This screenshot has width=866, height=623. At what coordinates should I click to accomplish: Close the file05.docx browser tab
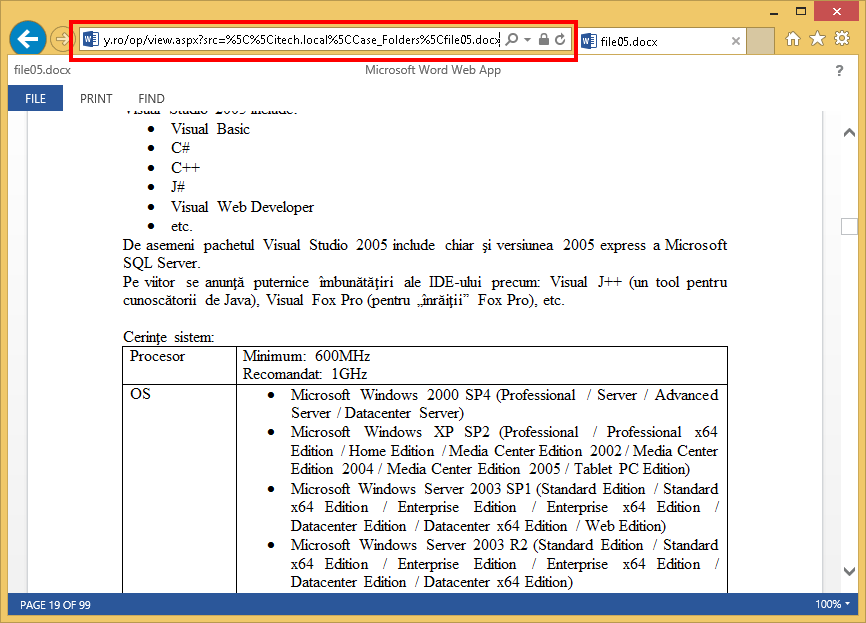click(736, 41)
